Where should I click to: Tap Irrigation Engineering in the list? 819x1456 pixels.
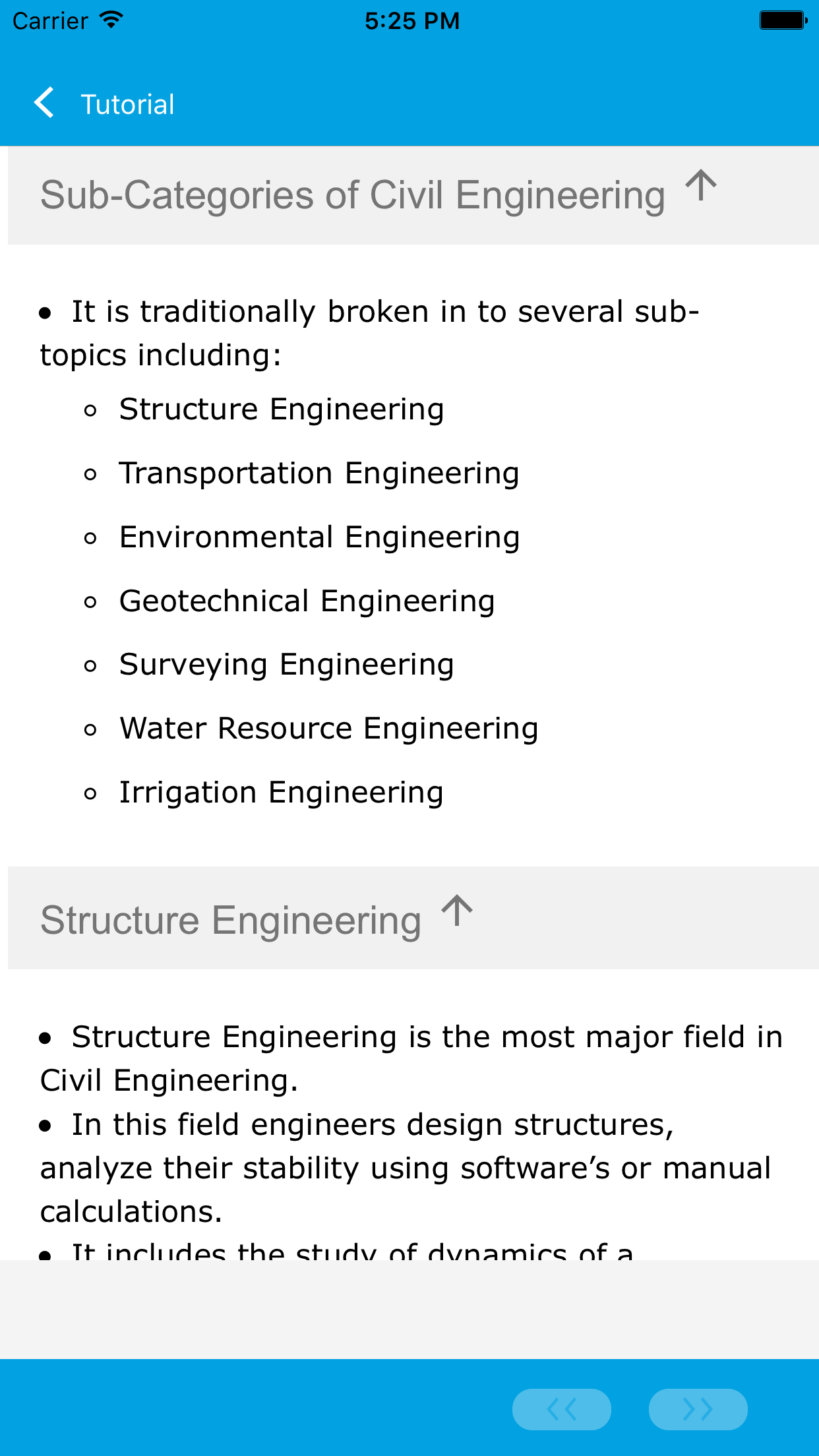[281, 793]
